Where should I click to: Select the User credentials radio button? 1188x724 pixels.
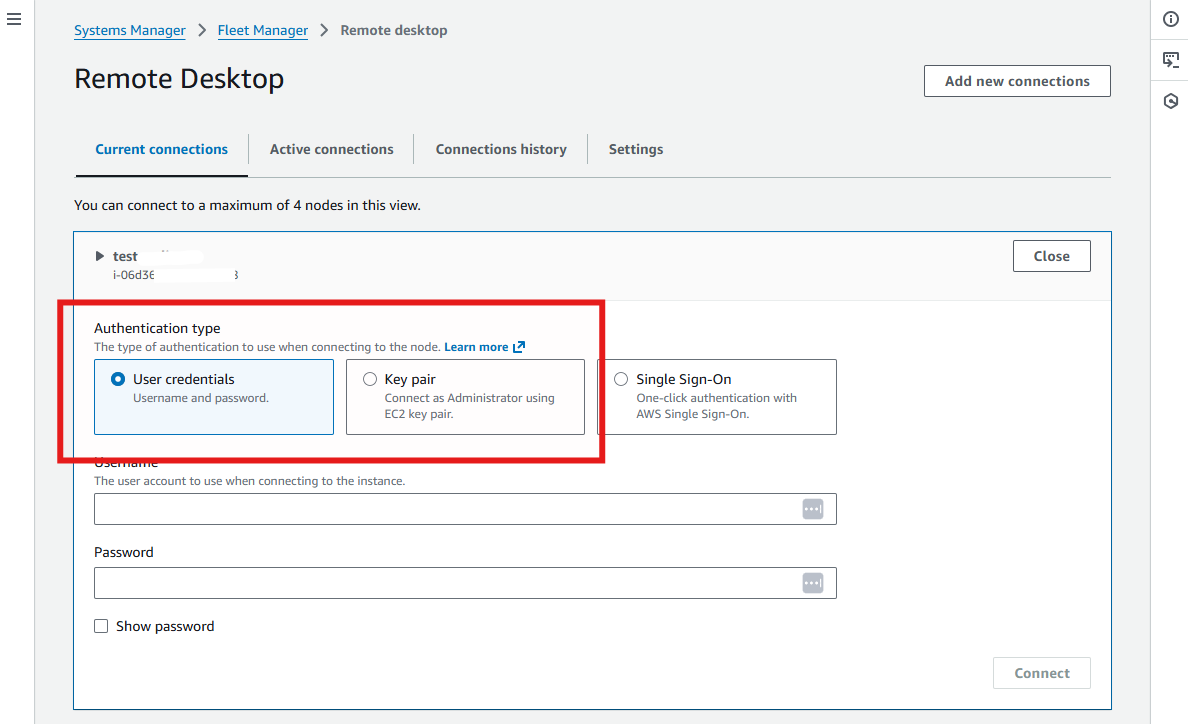pos(118,378)
